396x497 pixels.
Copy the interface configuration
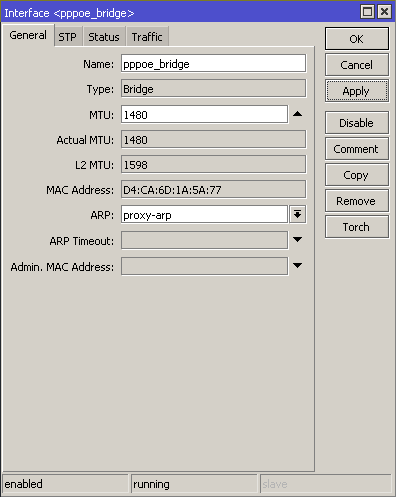tap(357, 175)
